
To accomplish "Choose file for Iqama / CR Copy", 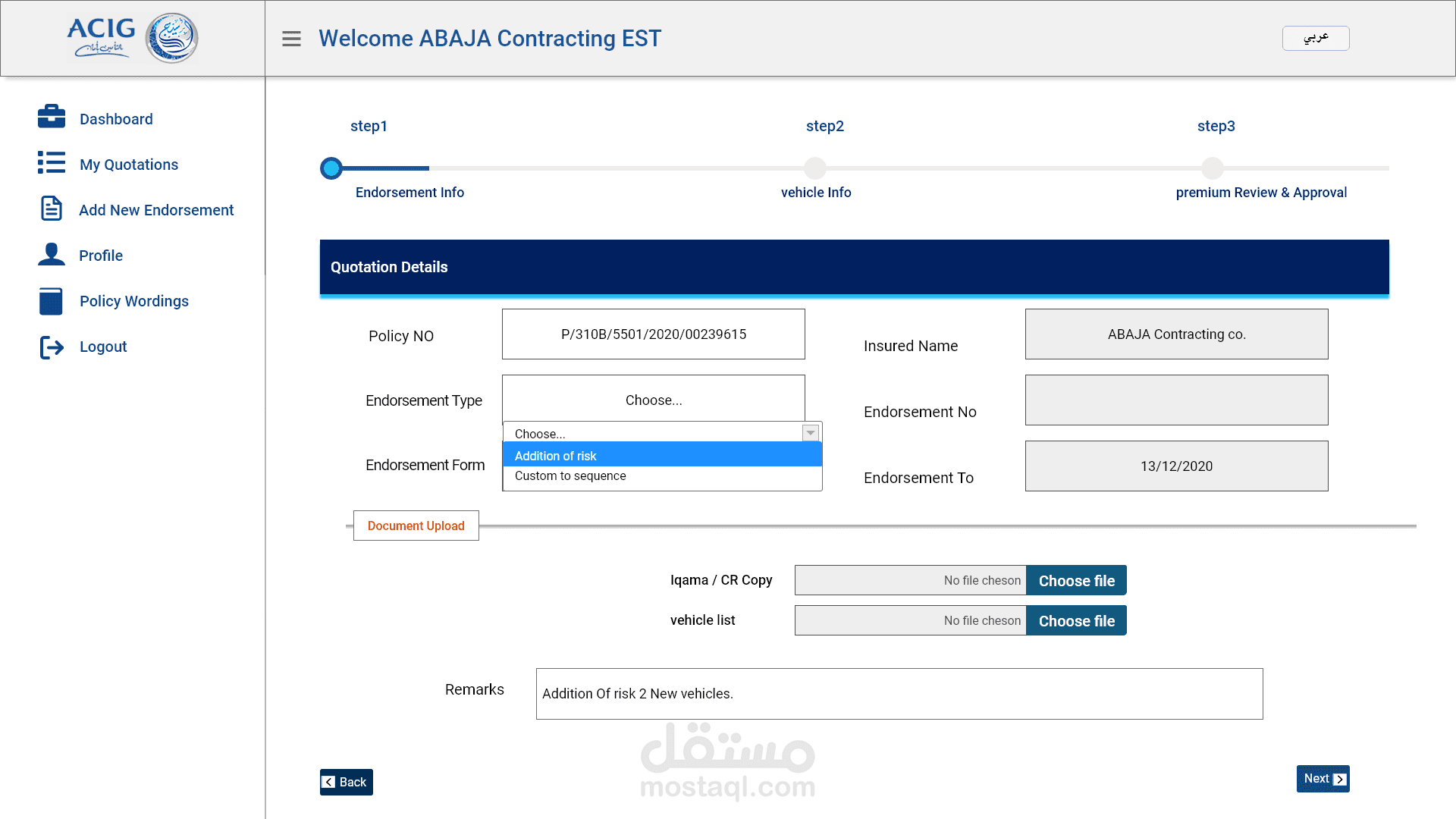I will pos(1075,581).
